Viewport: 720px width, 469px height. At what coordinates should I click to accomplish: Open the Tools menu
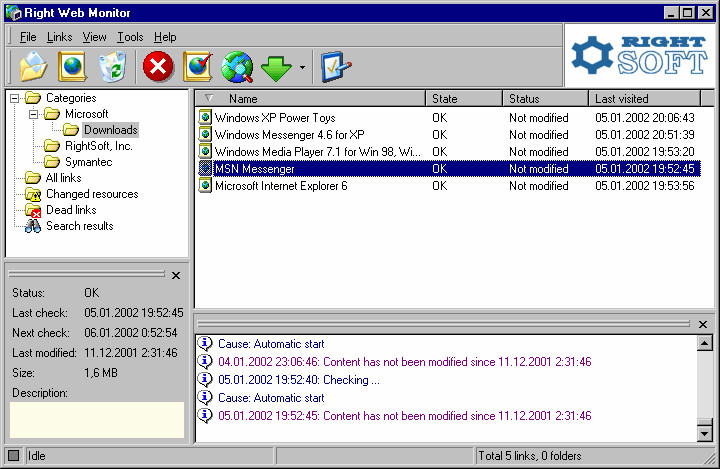point(130,37)
